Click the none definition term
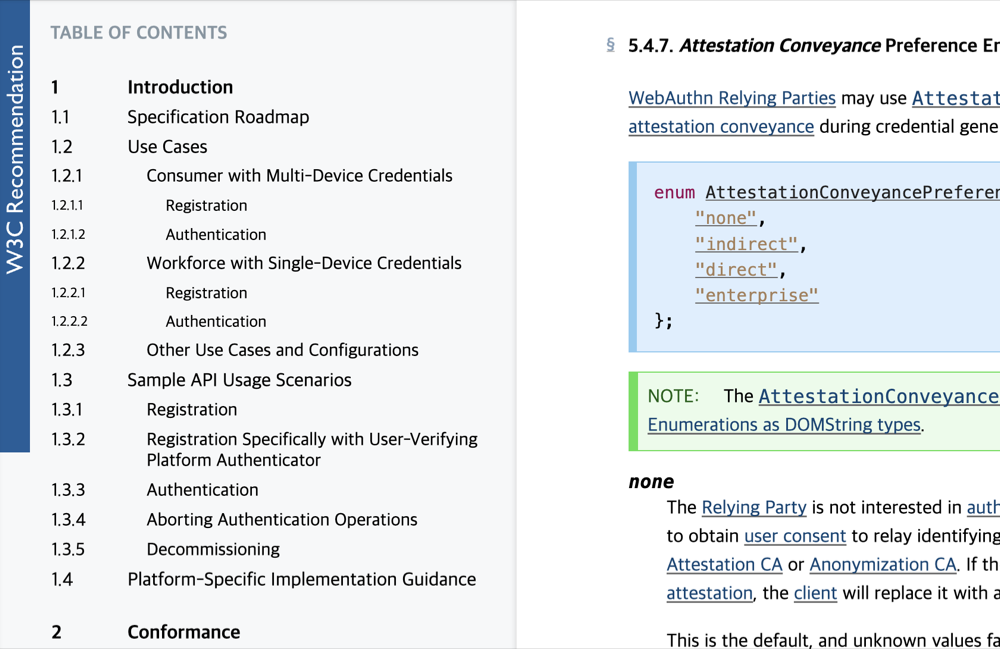The image size is (1000, 649). (x=651, y=481)
